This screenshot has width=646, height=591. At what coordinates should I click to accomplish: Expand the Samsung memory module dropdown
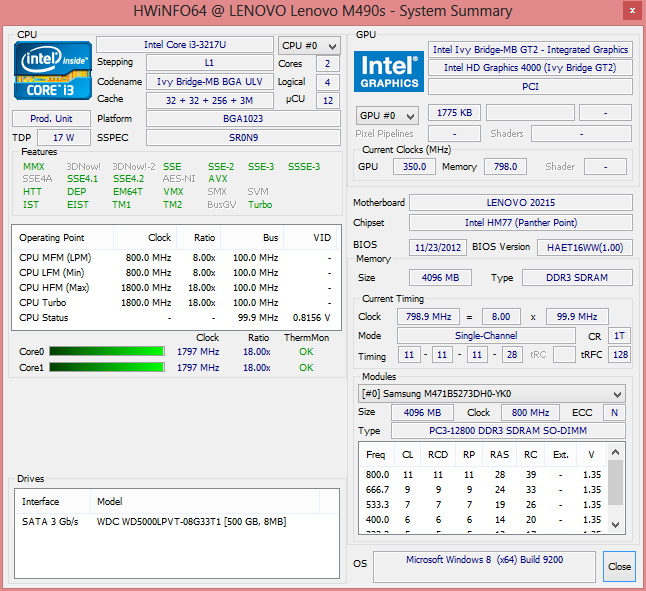tap(493, 394)
